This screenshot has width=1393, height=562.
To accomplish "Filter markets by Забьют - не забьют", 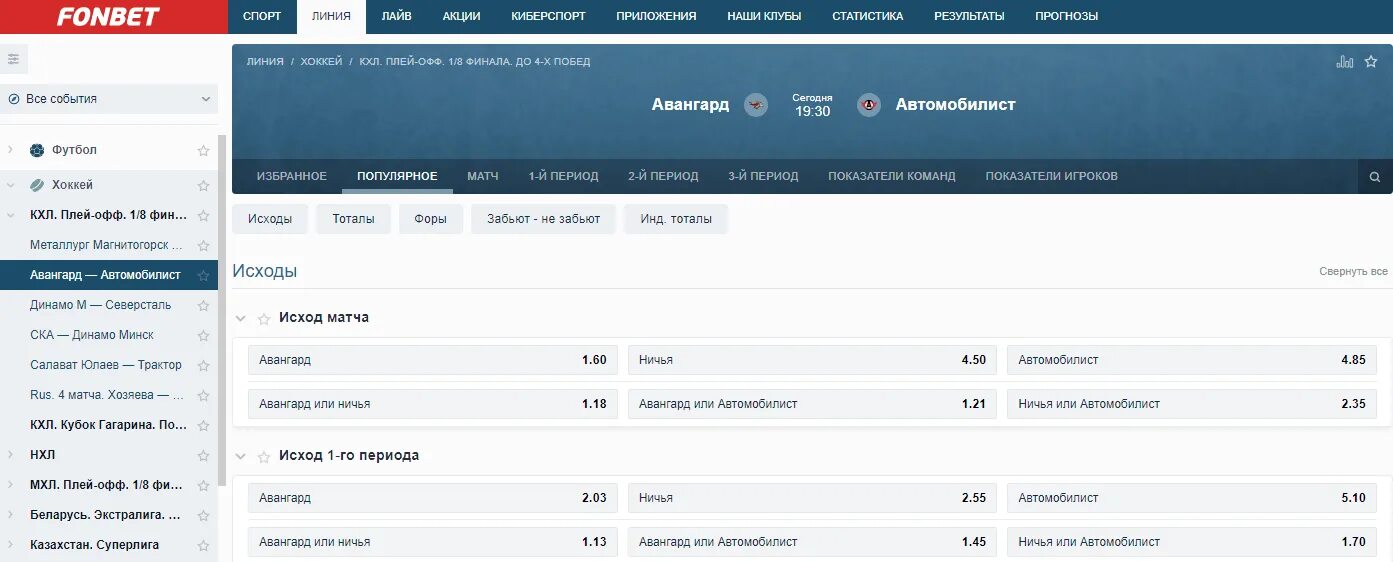I will point(543,219).
